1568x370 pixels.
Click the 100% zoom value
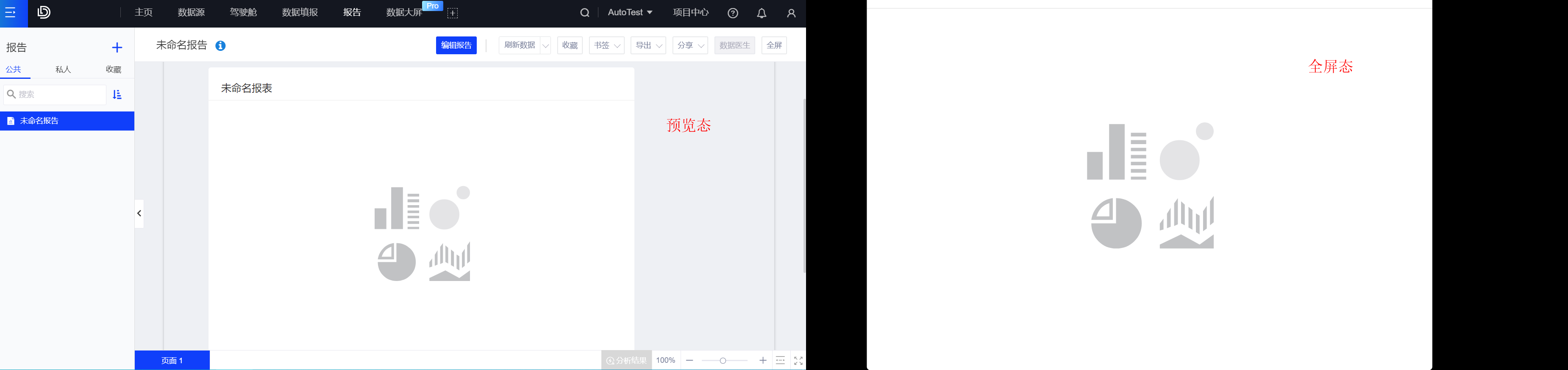[x=666, y=360]
